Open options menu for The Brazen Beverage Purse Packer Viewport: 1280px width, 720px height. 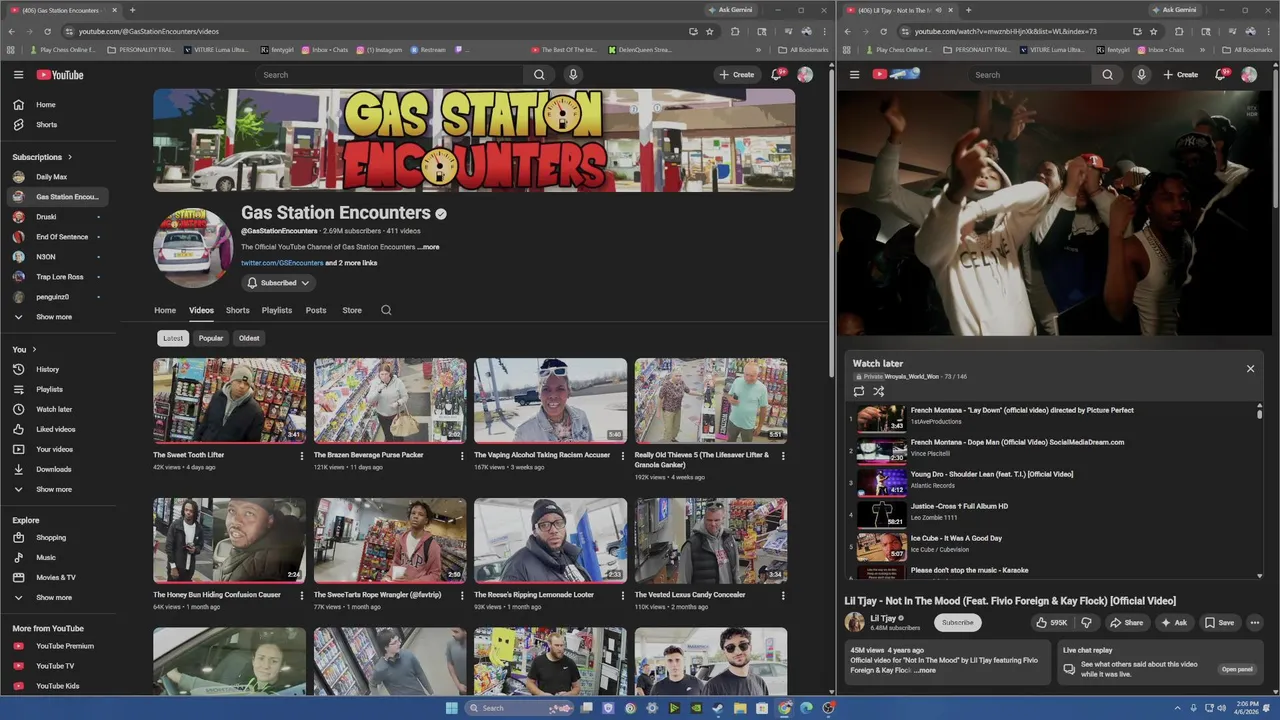(462, 456)
